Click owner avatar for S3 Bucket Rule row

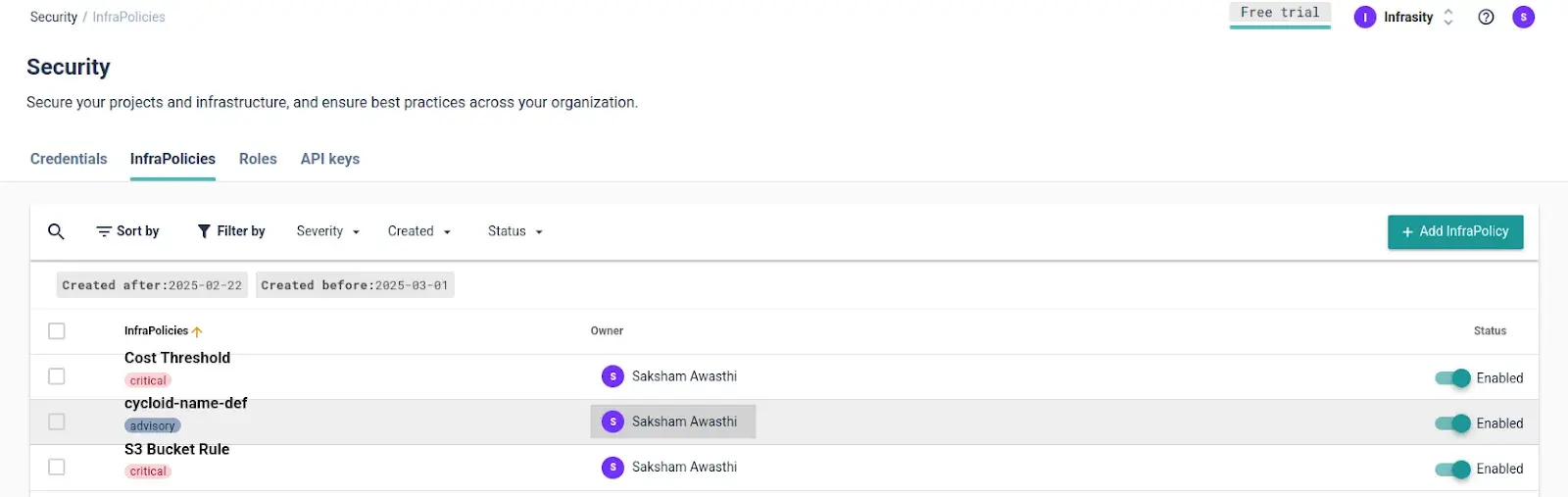pos(612,468)
